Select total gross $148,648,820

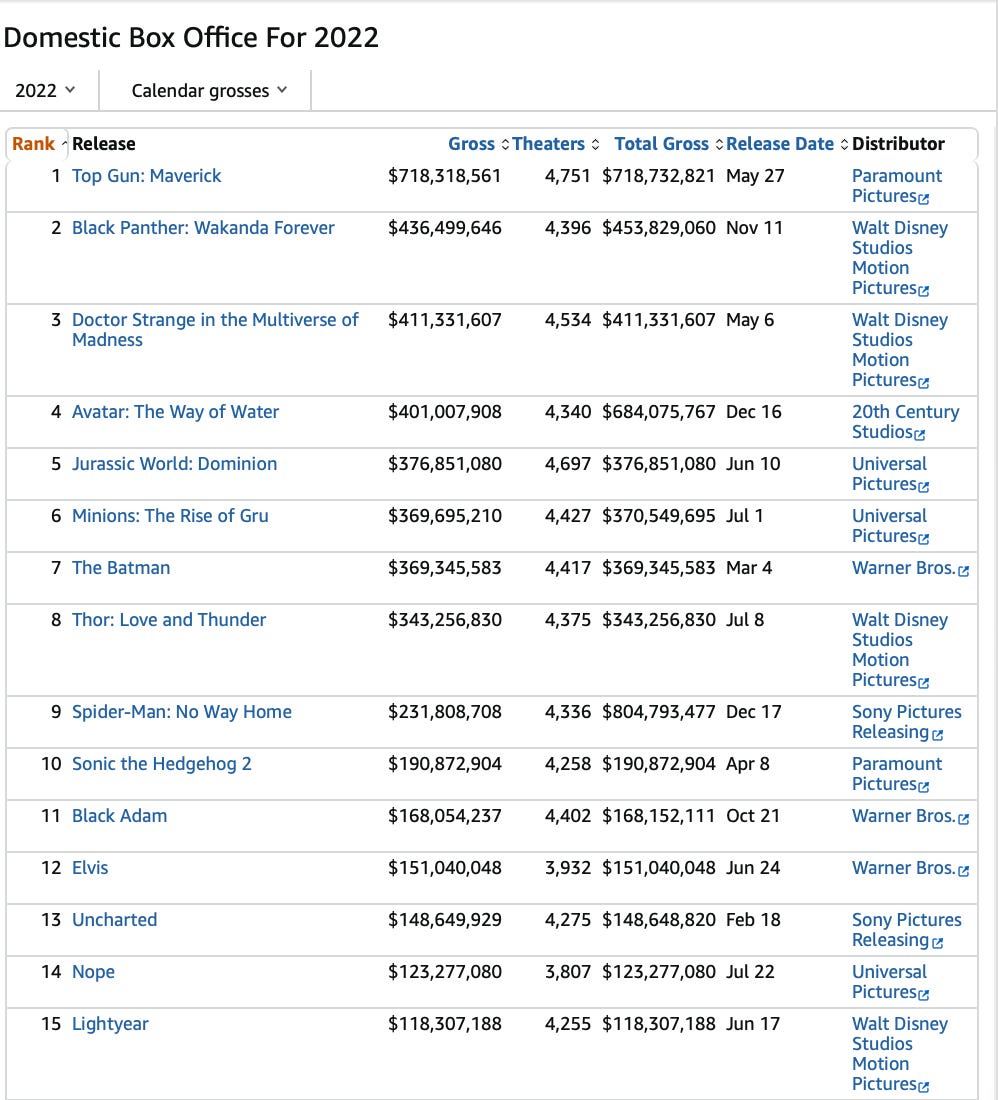pos(659,920)
